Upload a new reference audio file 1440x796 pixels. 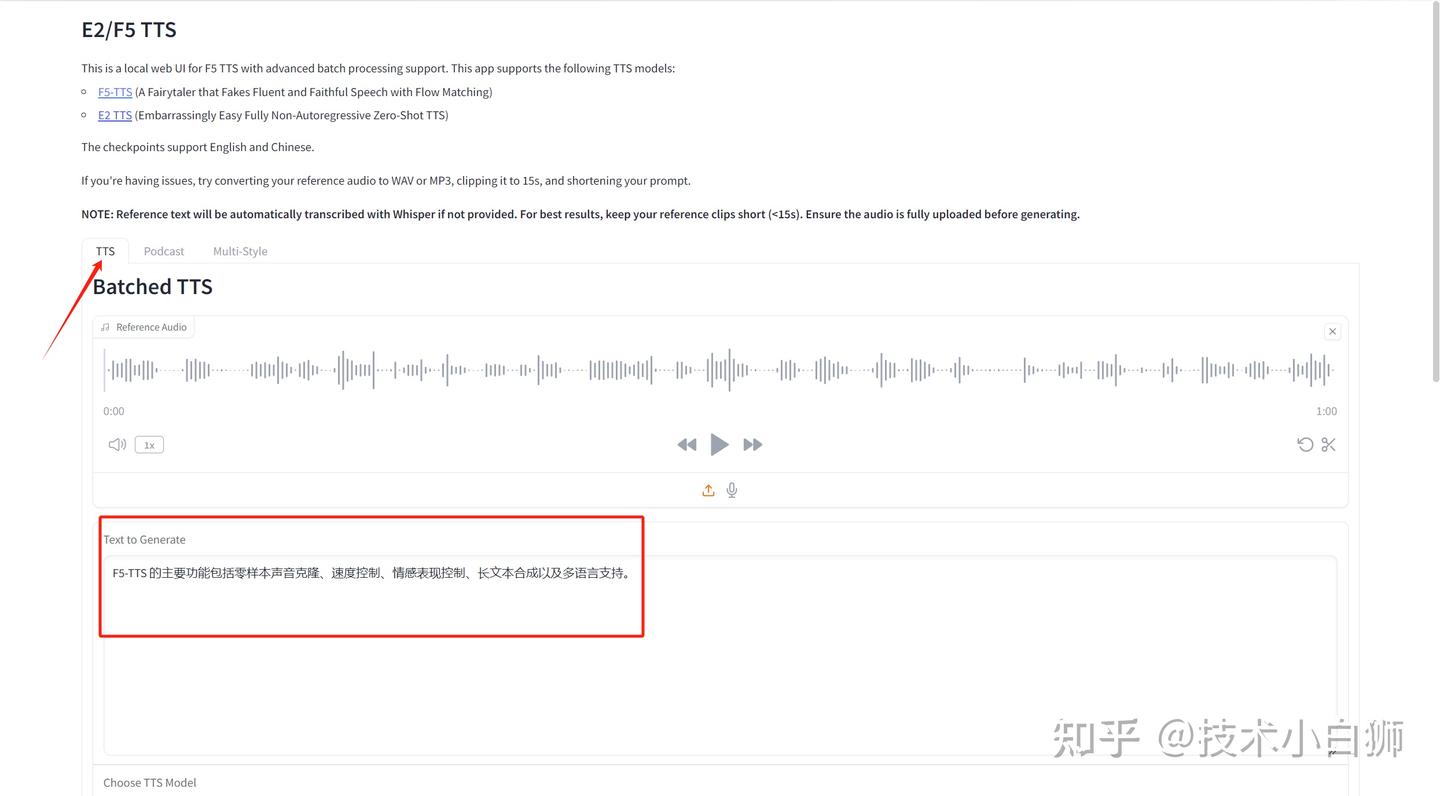click(708, 490)
